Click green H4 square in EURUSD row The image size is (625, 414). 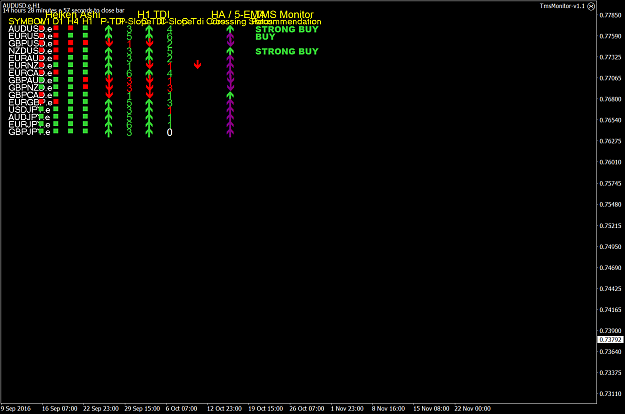click(71, 35)
